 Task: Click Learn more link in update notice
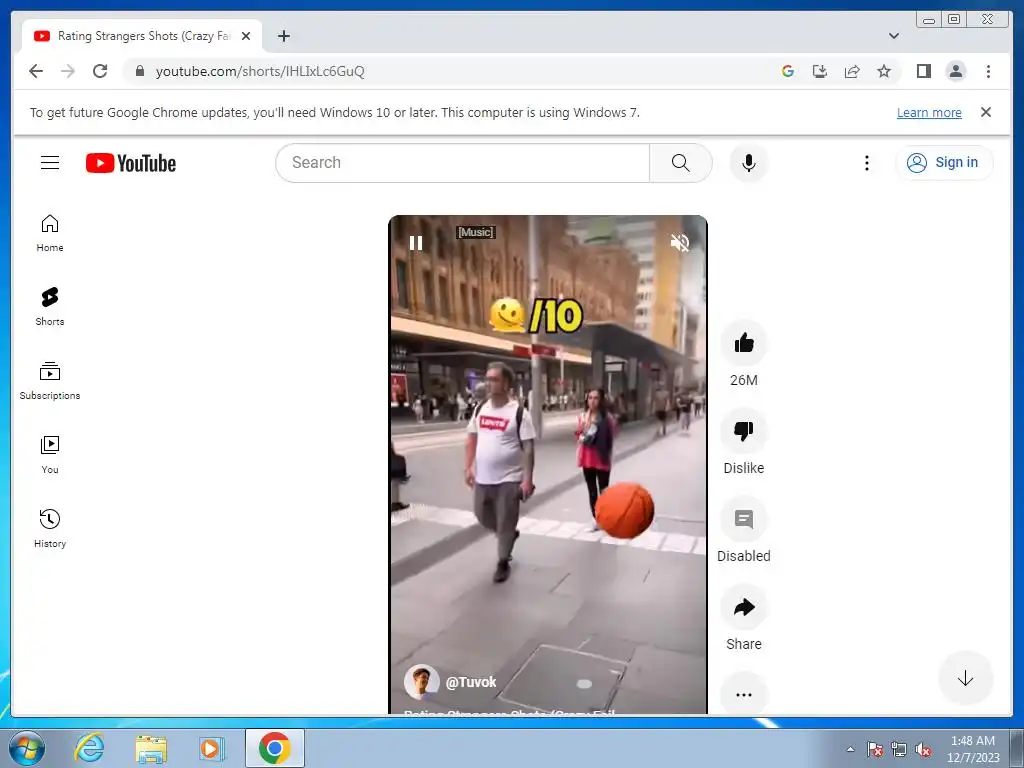click(x=929, y=112)
